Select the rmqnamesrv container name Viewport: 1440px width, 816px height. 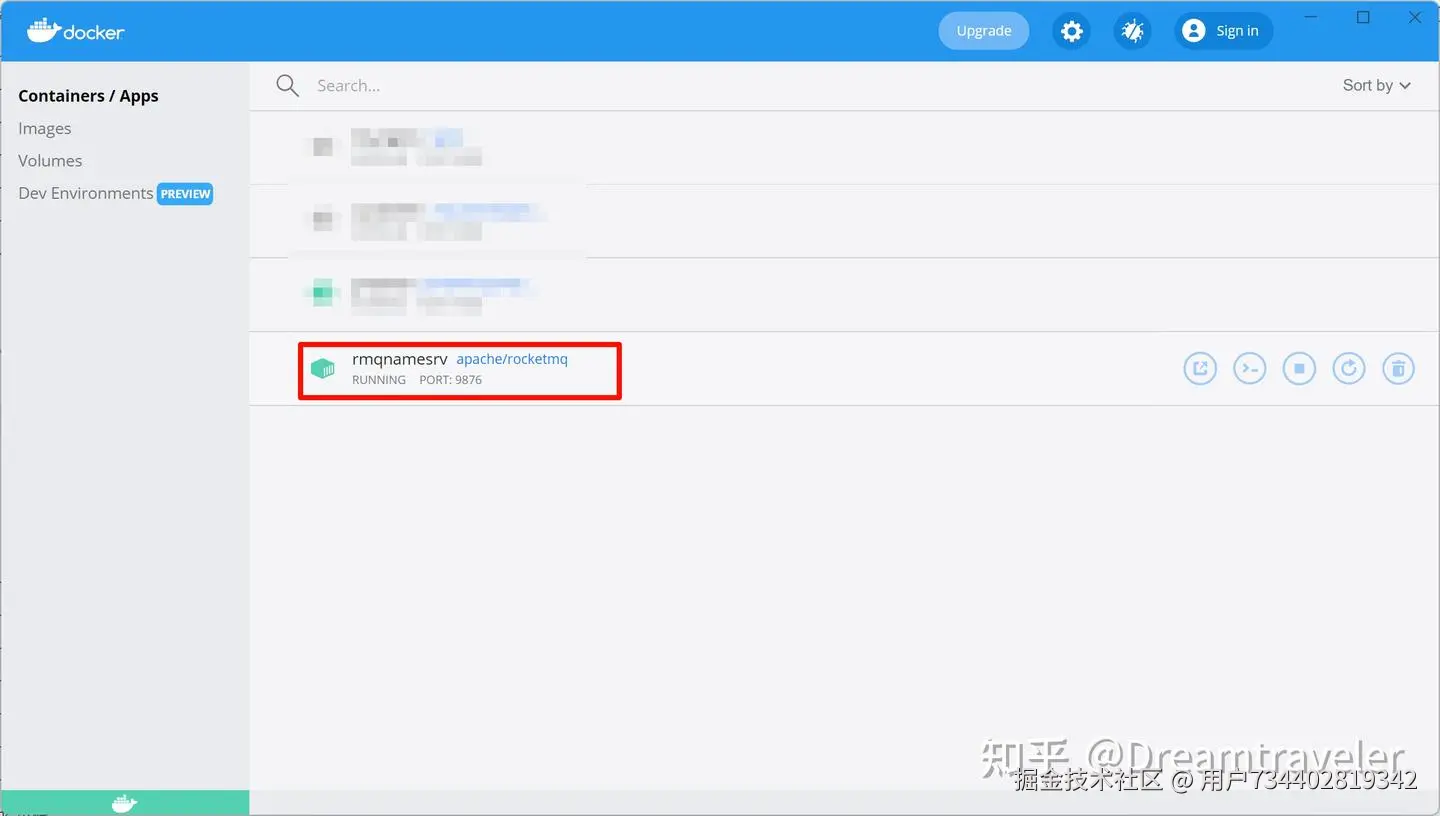(400, 359)
